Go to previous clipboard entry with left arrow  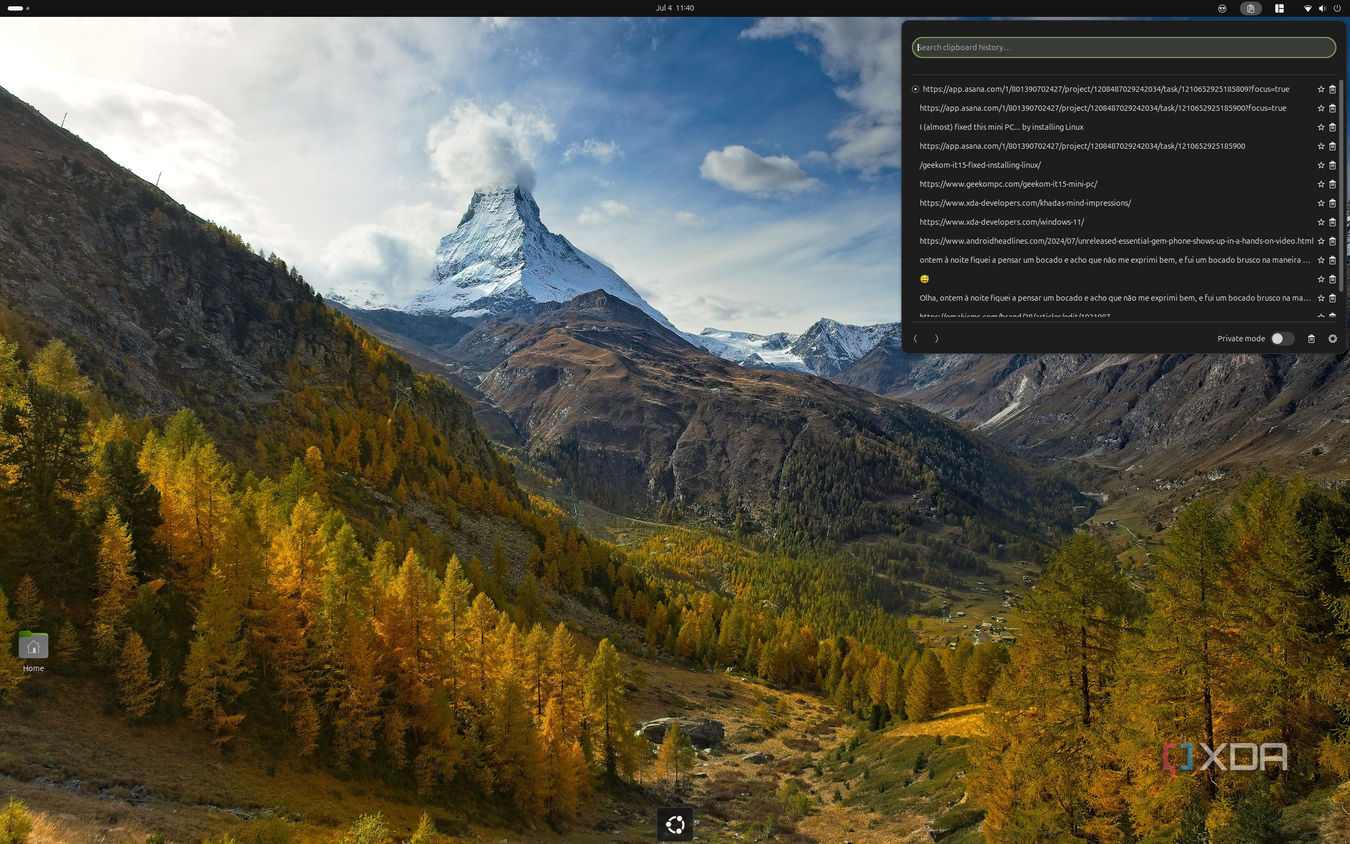pos(915,339)
